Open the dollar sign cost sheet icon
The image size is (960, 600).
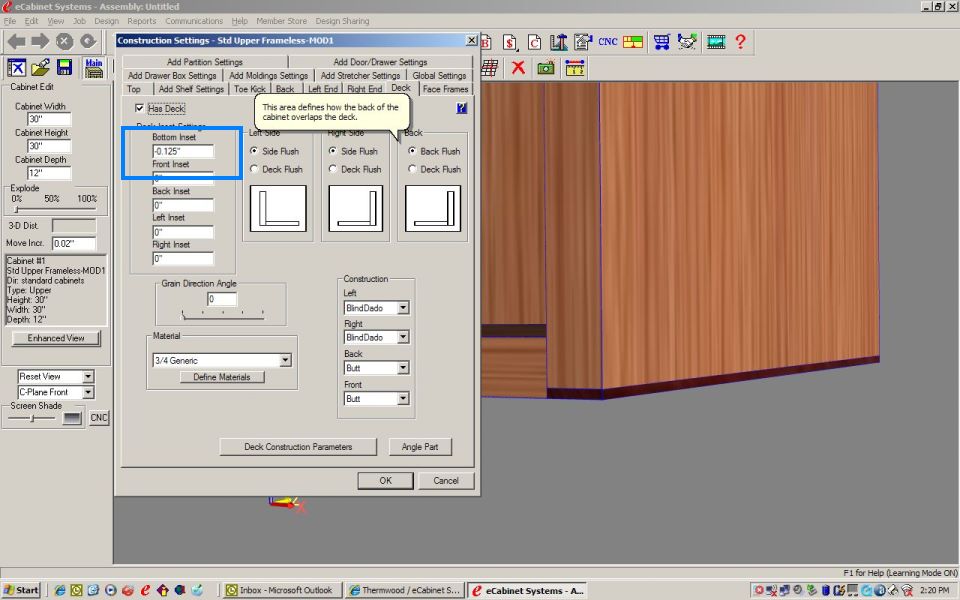tap(509, 42)
